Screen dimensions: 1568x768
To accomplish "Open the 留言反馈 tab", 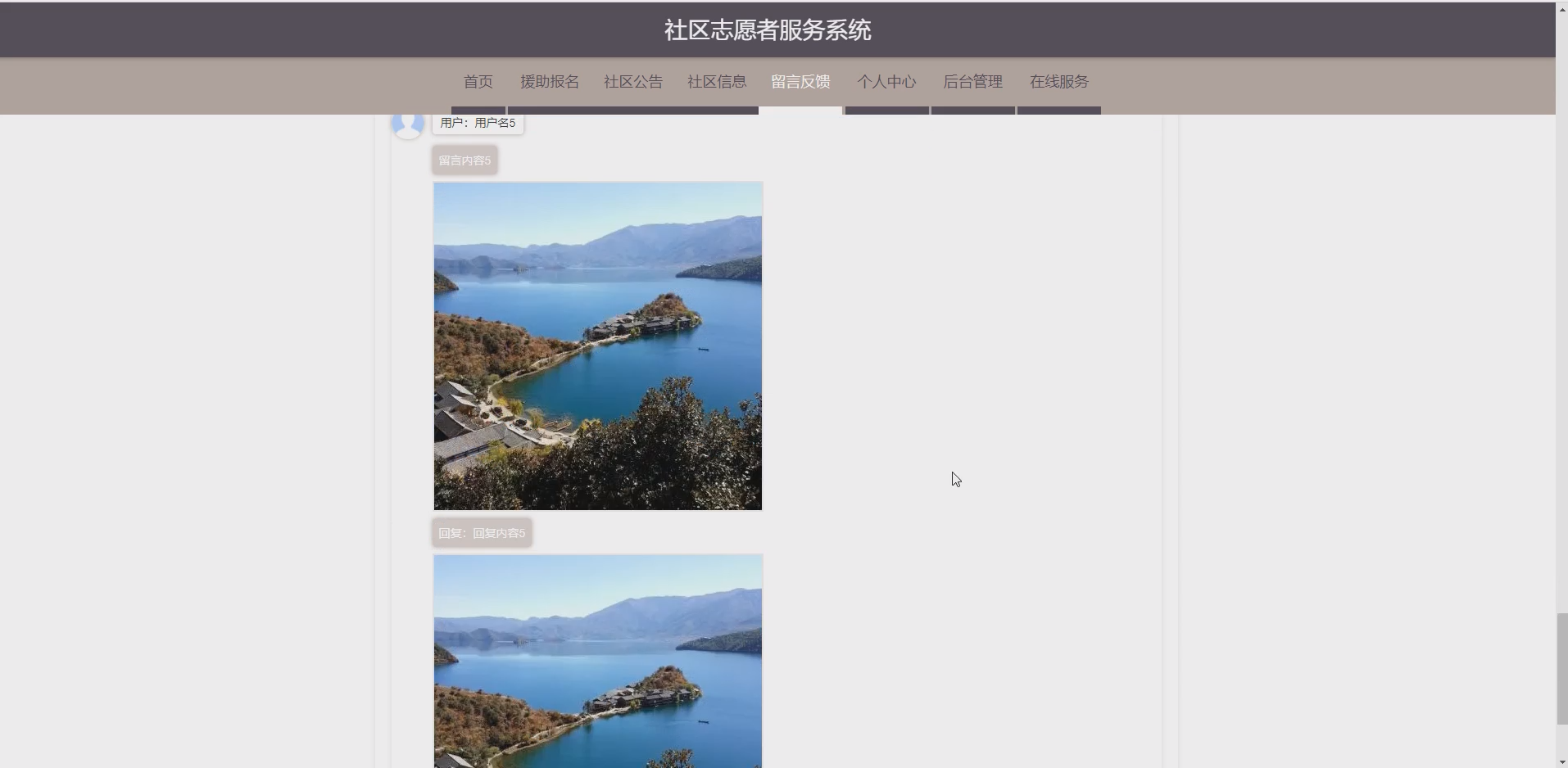I will (800, 82).
